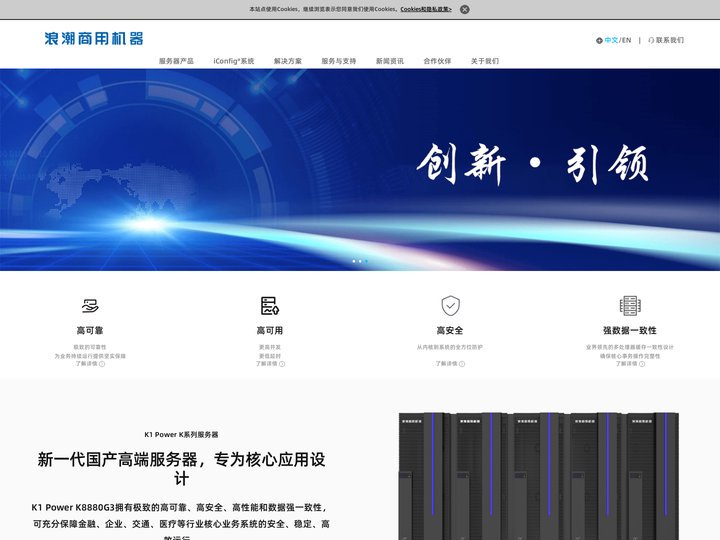Select the first carousel slide dot
720x540 pixels.
(354, 261)
